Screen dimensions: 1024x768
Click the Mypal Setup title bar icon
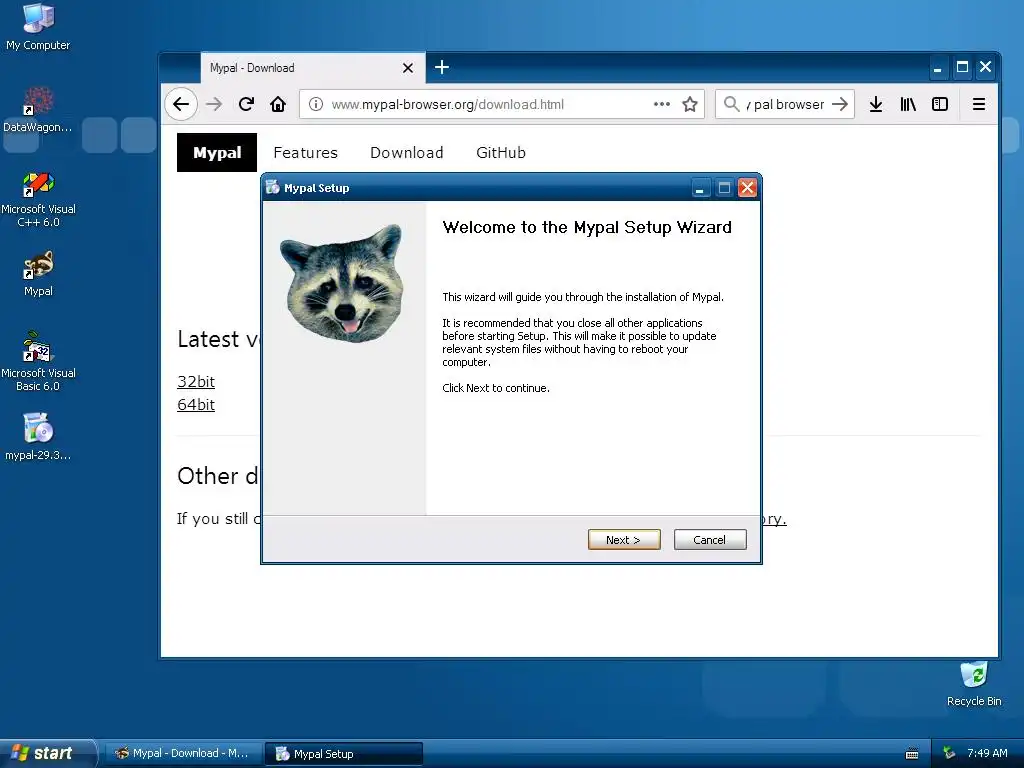(273, 187)
